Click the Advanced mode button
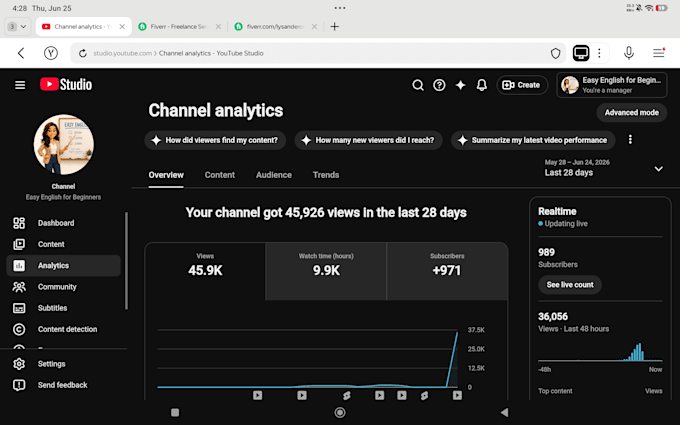 coord(631,113)
